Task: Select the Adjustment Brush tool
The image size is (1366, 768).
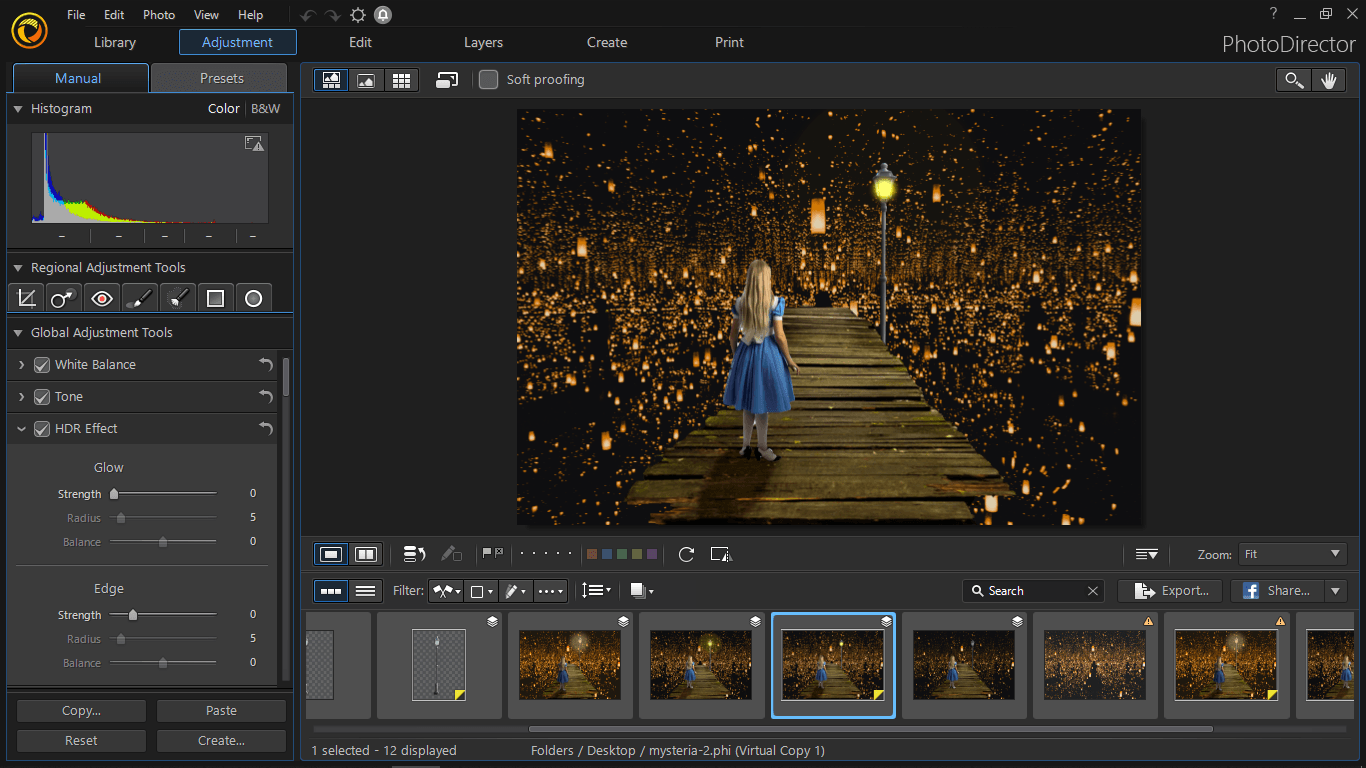Action: click(140, 298)
